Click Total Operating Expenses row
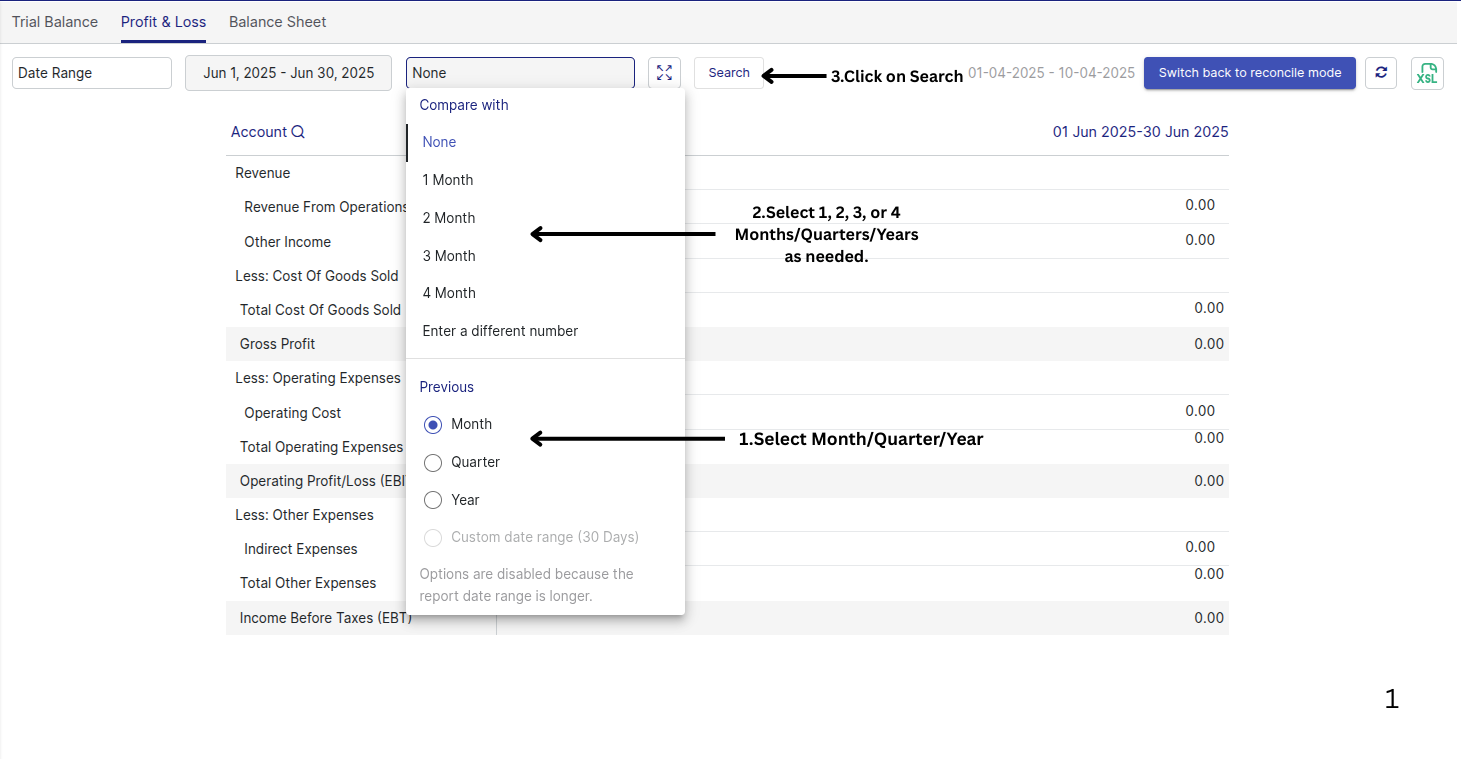 (727, 447)
